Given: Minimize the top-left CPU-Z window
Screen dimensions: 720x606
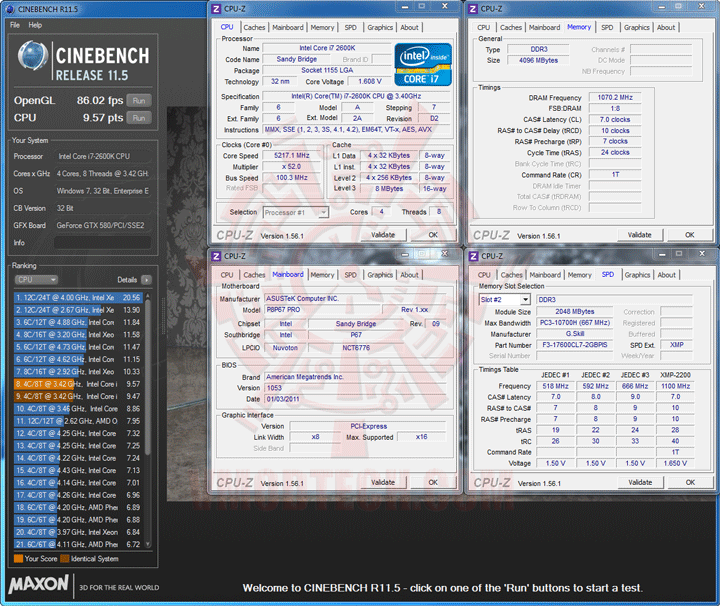Looking at the screenshot, I should click(x=405, y=6).
